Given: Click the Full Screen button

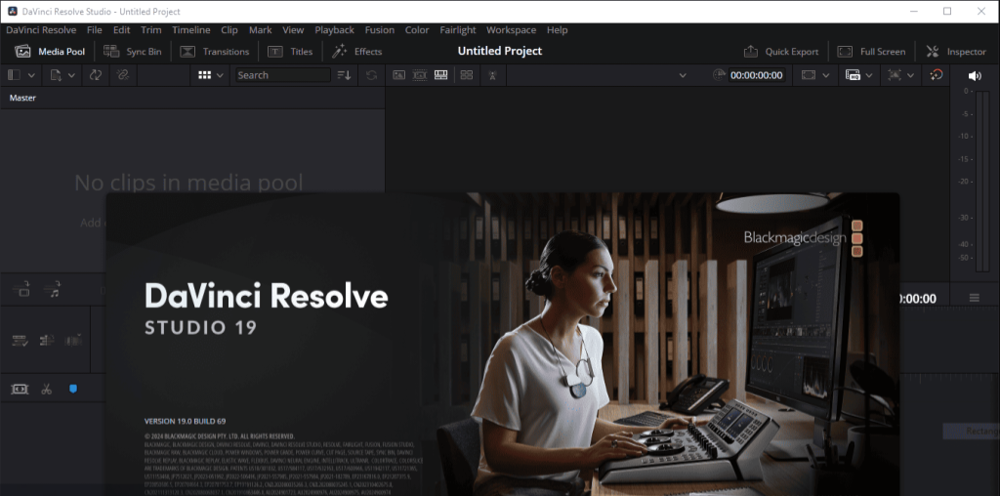Looking at the screenshot, I should pos(871,51).
